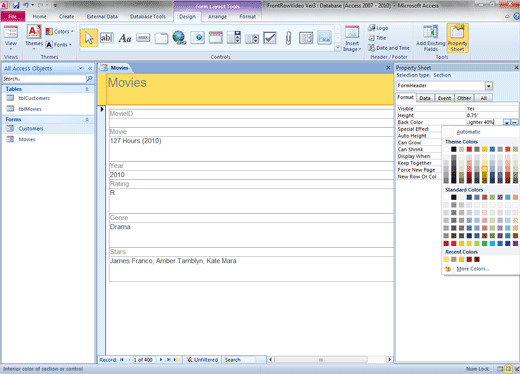The width and height of the screenshot is (520, 374).
Task: Open tblMovies table
Action: click(30, 109)
